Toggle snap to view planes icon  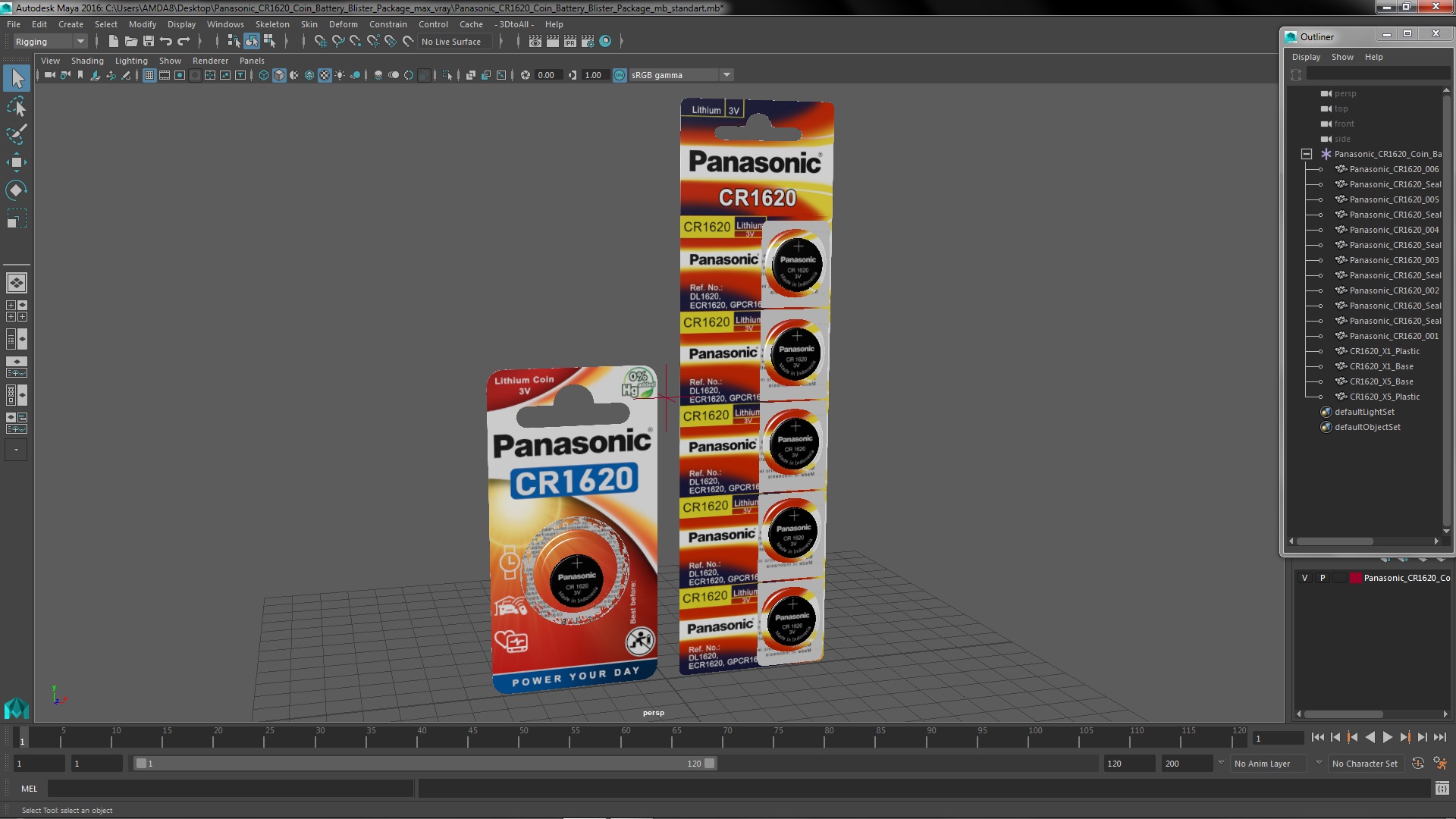click(390, 42)
